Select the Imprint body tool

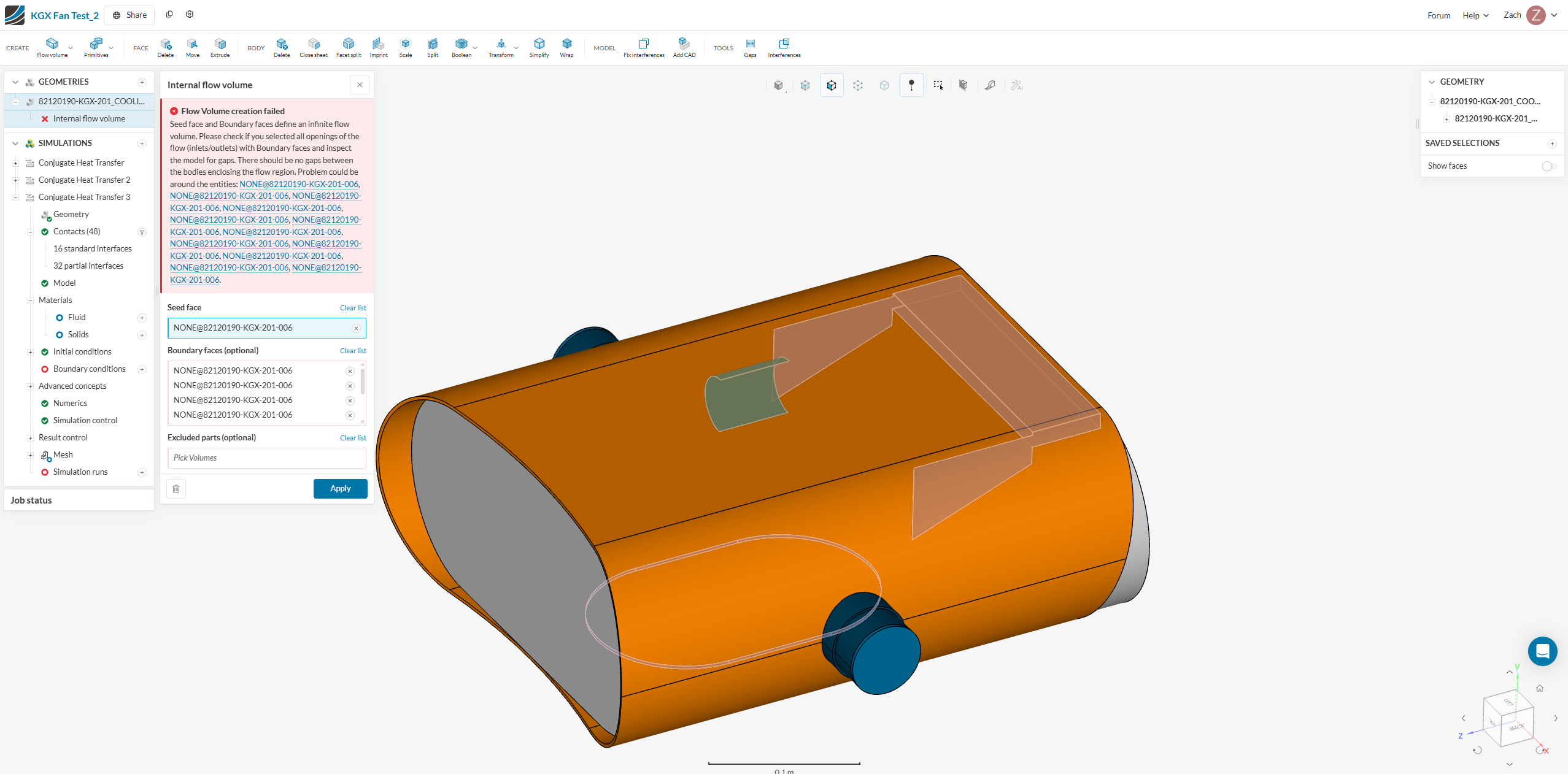pyautogui.click(x=378, y=47)
